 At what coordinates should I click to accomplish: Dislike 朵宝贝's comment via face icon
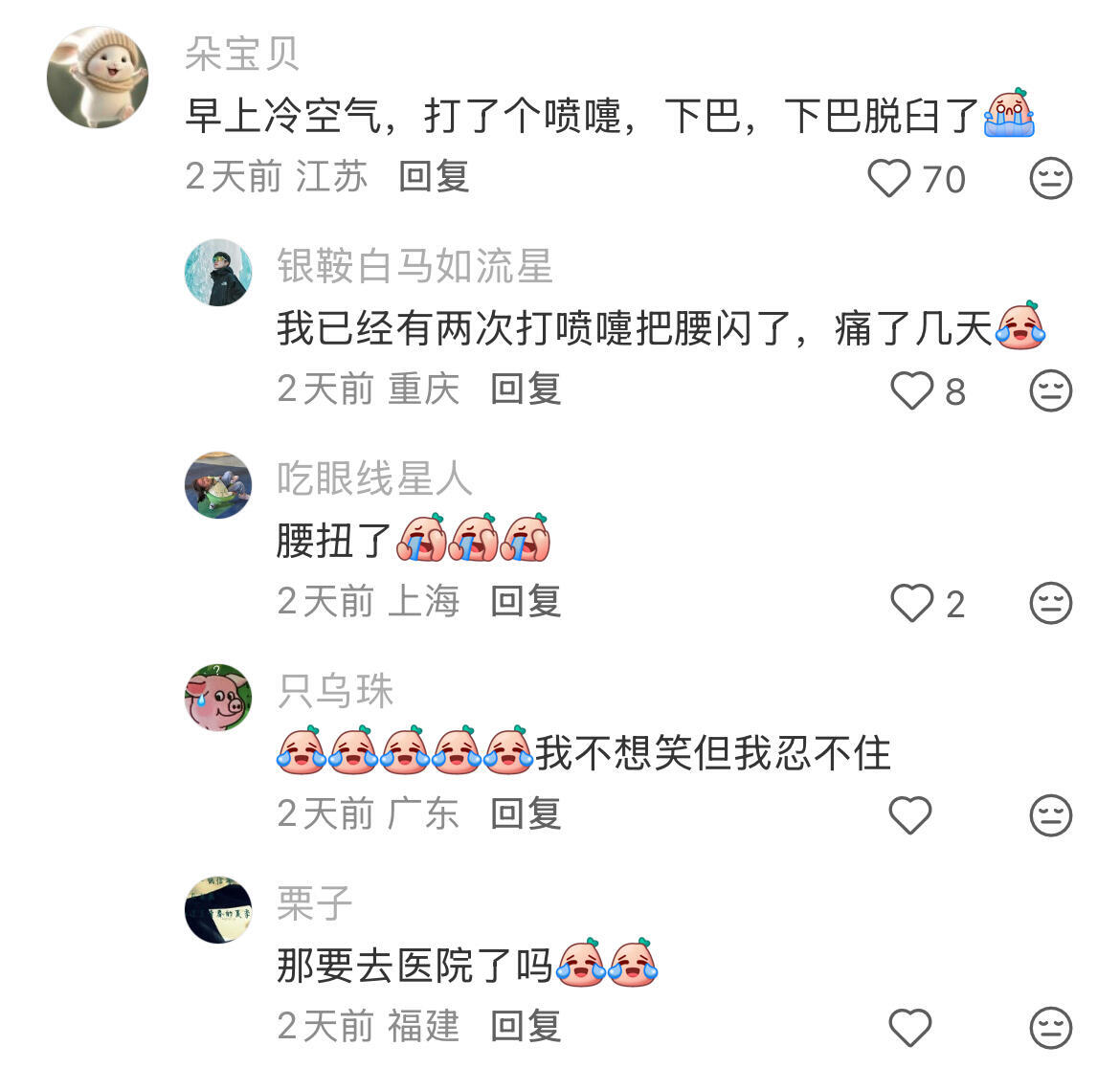tap(1051, 178)
